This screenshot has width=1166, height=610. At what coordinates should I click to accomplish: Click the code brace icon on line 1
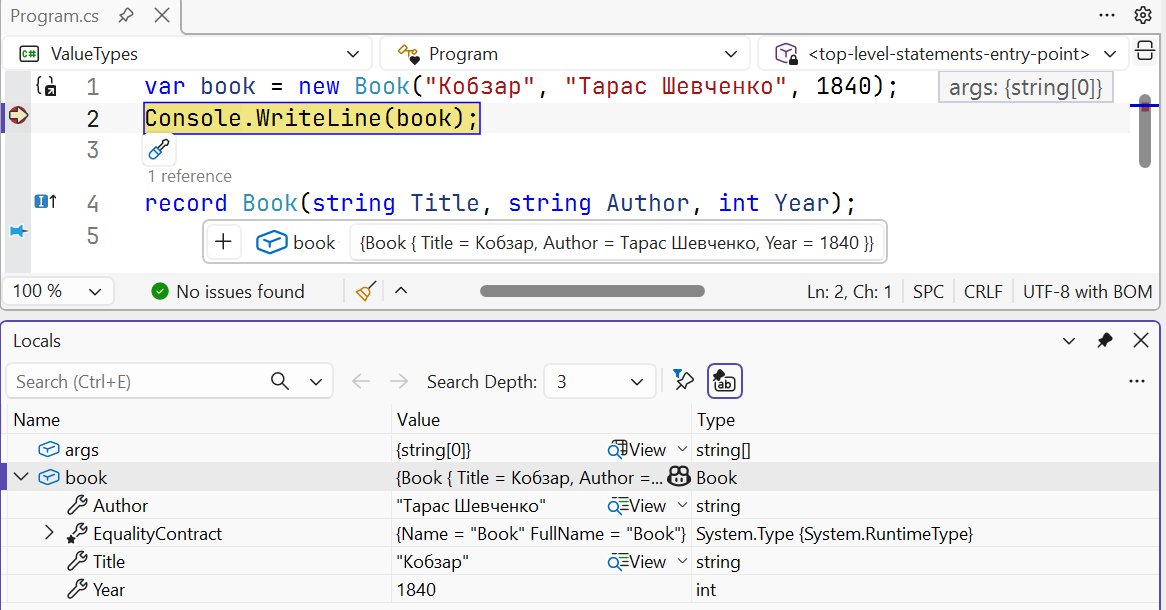tap(45, 86)
